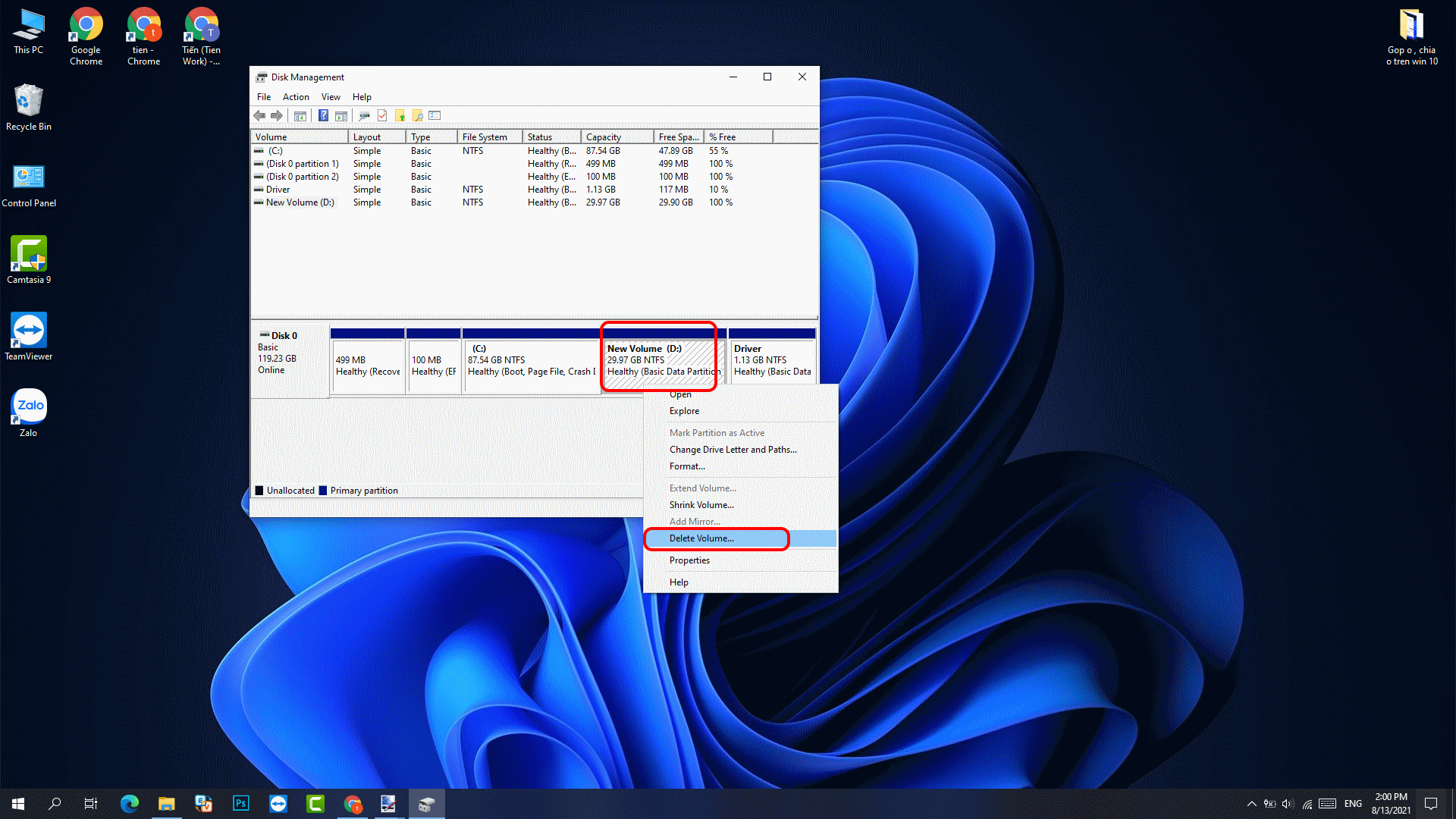Select Shrink Volume in context menu
1456x819 pixels.
pos(701,505)
